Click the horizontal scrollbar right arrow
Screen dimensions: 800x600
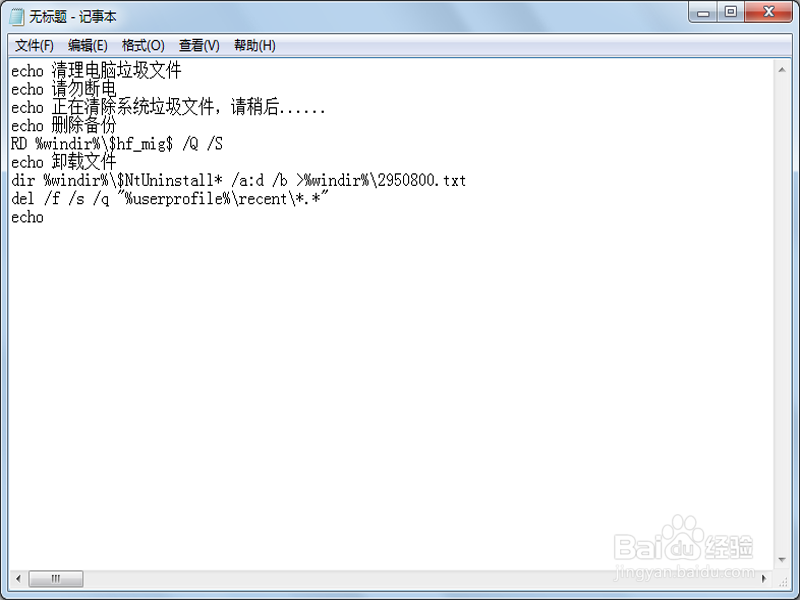pyautogui.click(x=764, y=579)
